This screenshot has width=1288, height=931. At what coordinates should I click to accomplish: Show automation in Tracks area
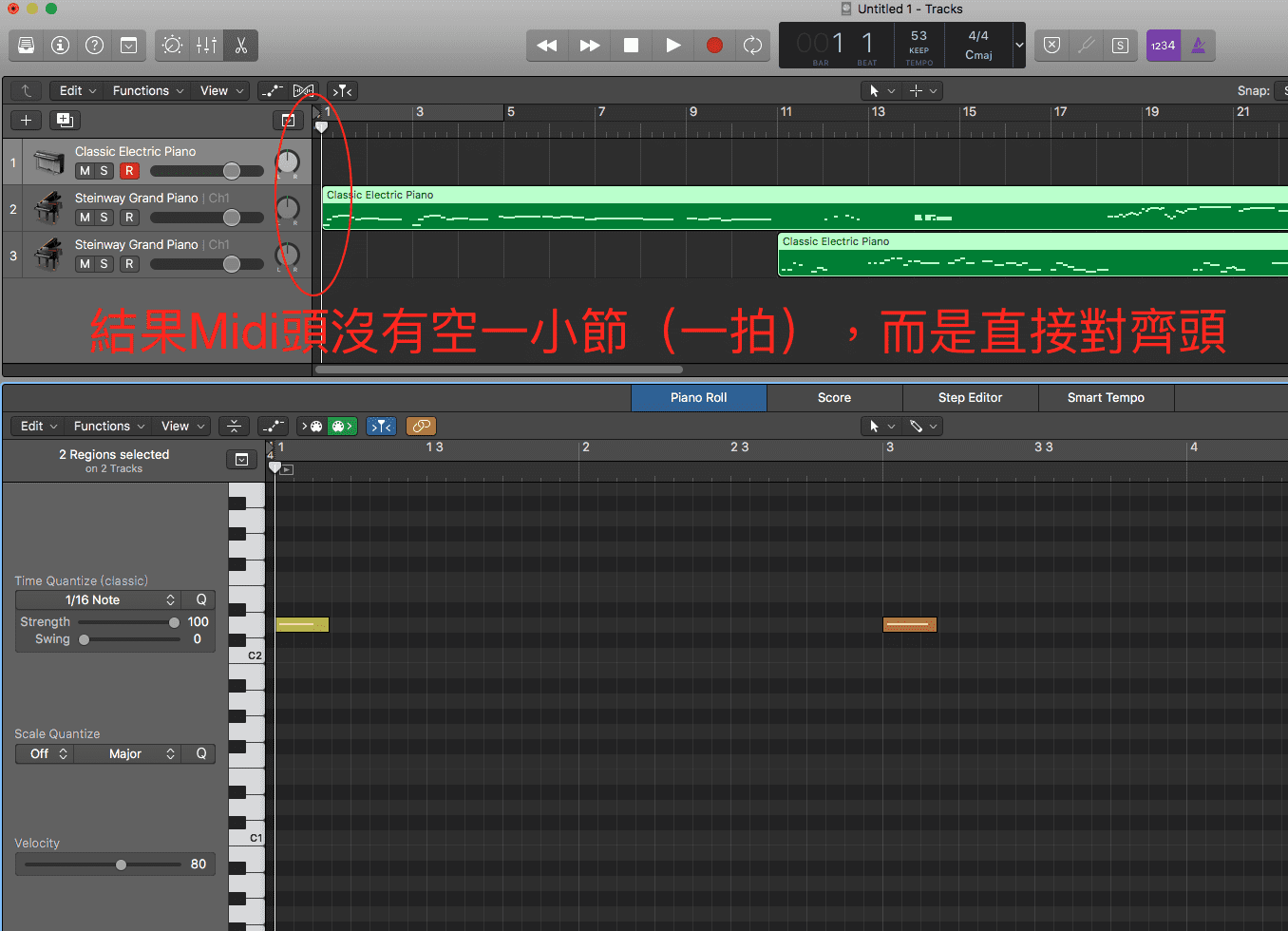[272, 90]
